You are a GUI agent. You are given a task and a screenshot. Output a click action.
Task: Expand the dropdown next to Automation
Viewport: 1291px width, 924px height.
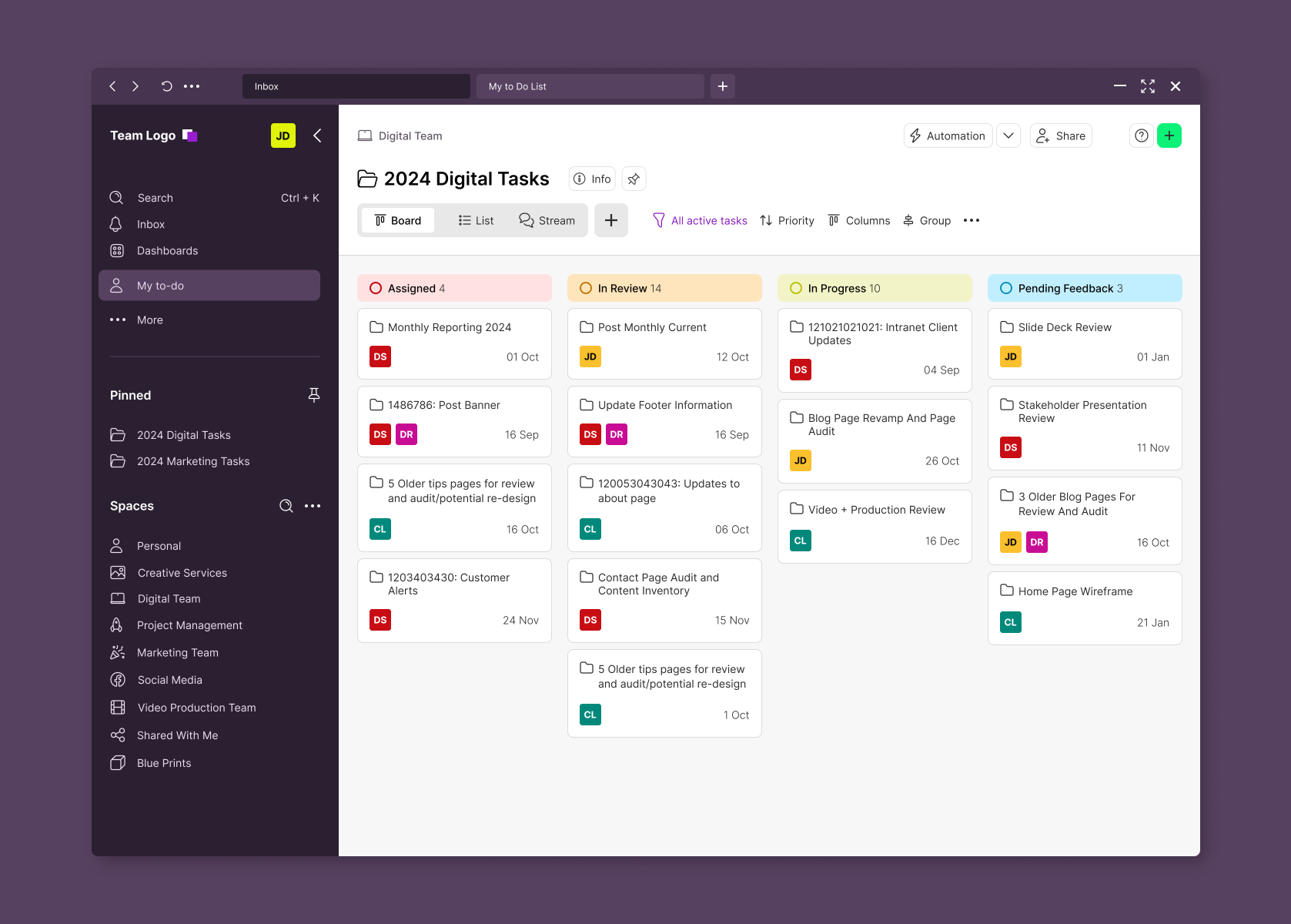(1008, 135)
